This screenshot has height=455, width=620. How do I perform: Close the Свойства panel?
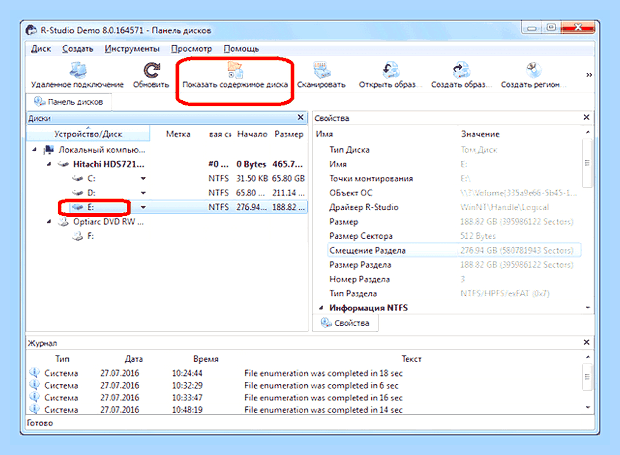click(x=586, y=117)
